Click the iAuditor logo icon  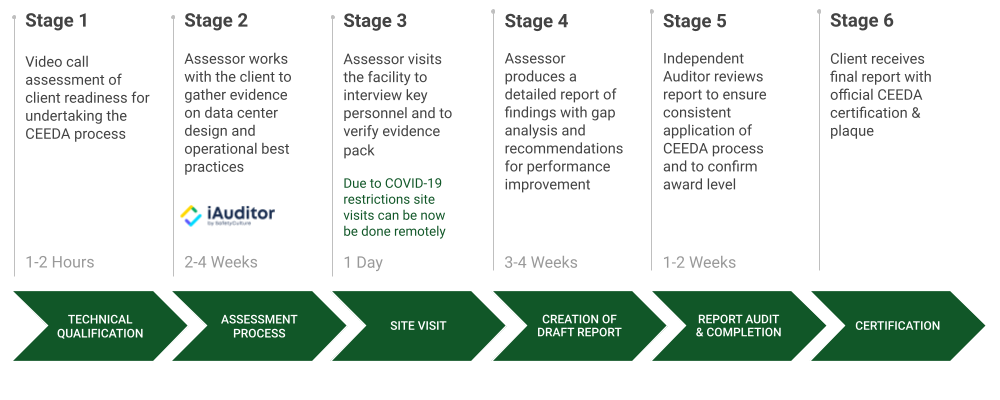pyautogui.click(x=191, y=216)
